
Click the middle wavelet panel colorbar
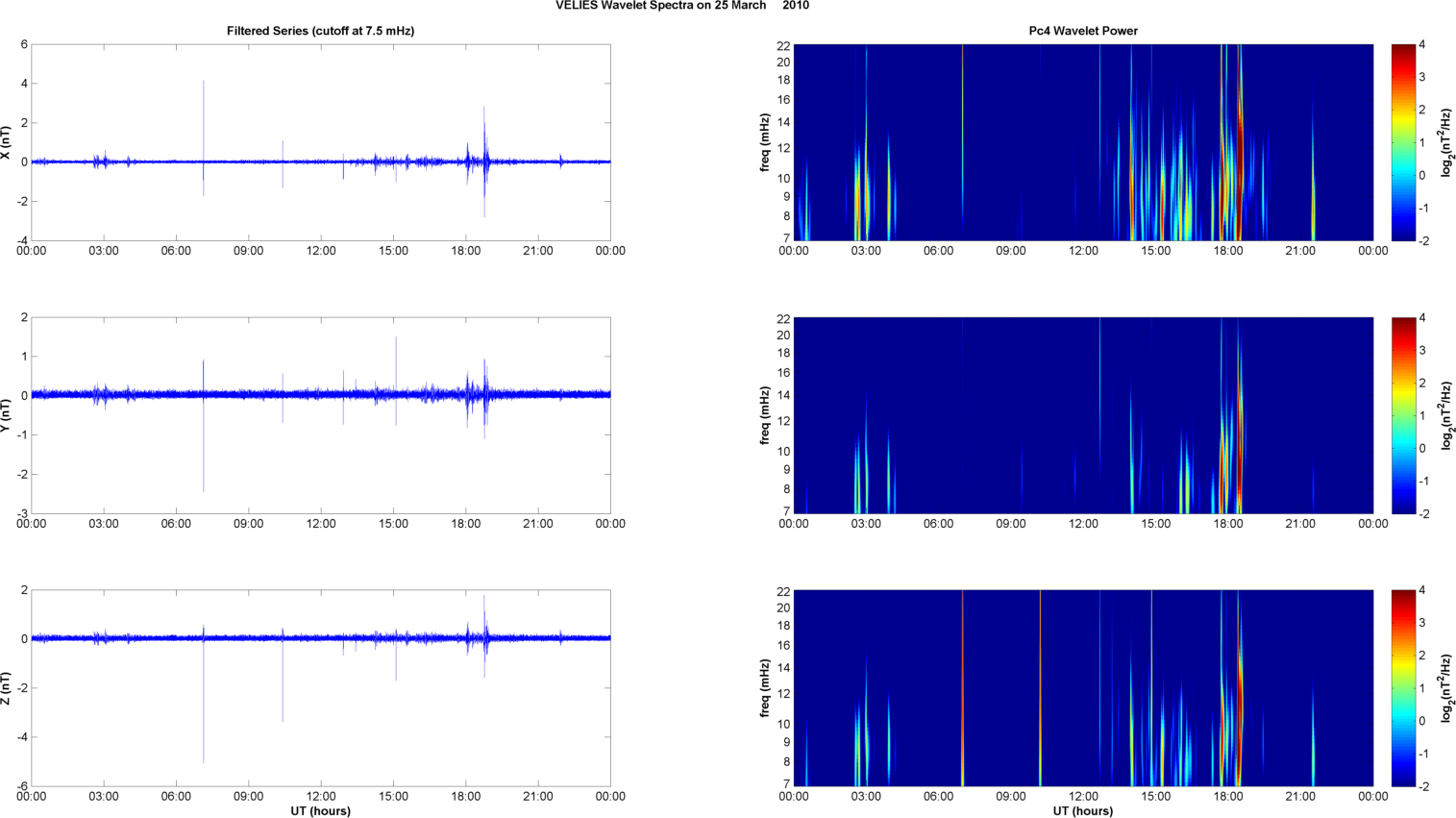[x=1403, y=415]
